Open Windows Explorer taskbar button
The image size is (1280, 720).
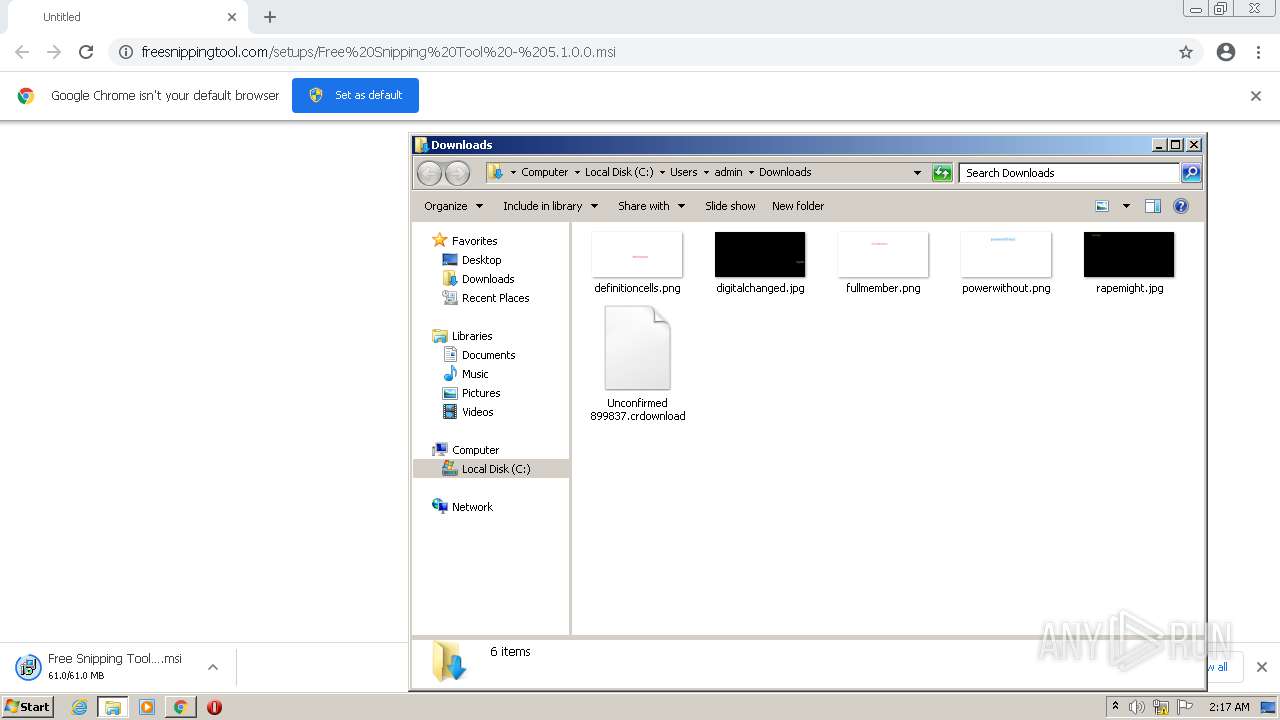click(x=112, y=707)
